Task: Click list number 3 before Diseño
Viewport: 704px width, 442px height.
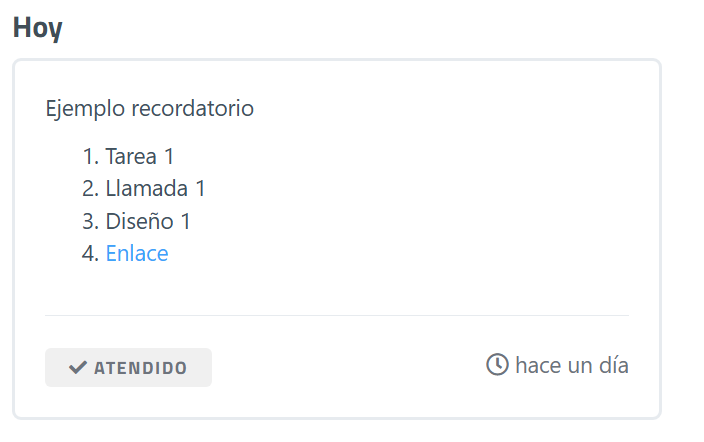Action: pos(90,221)
